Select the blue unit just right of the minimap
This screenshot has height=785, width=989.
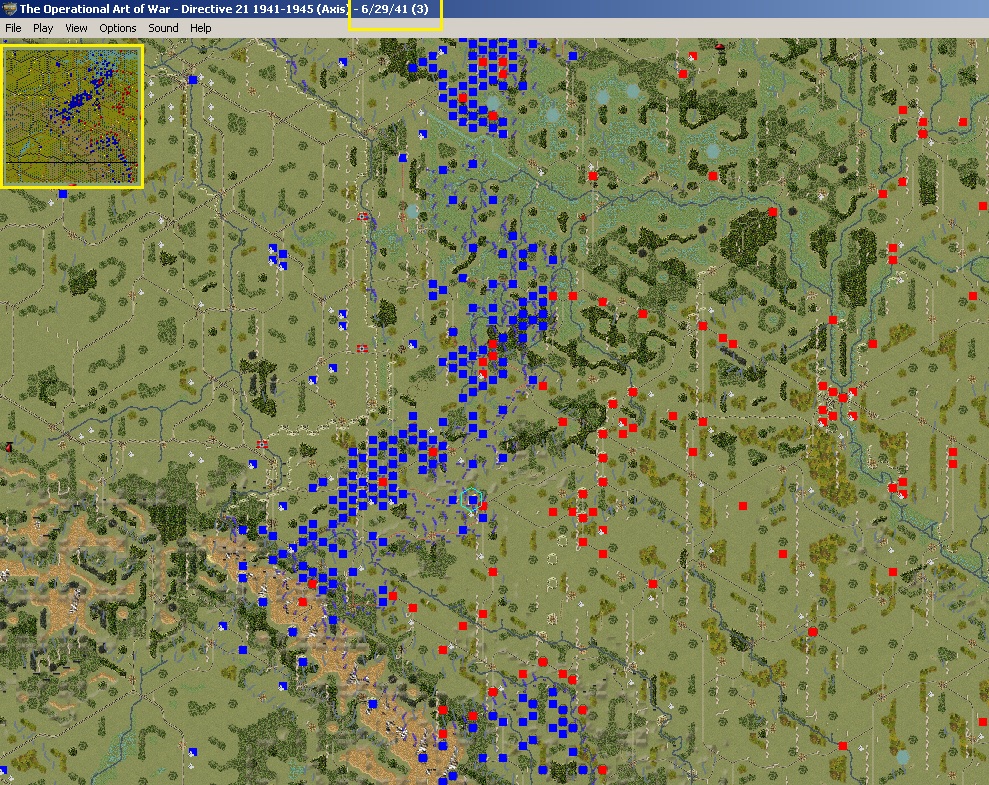tap(192, 78)
